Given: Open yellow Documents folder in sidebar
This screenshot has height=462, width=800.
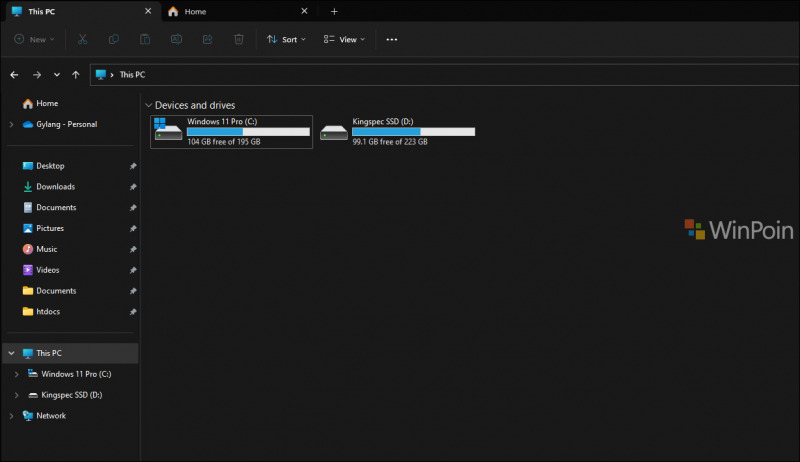Looking at the screenshot, I should tap(56, 291).
